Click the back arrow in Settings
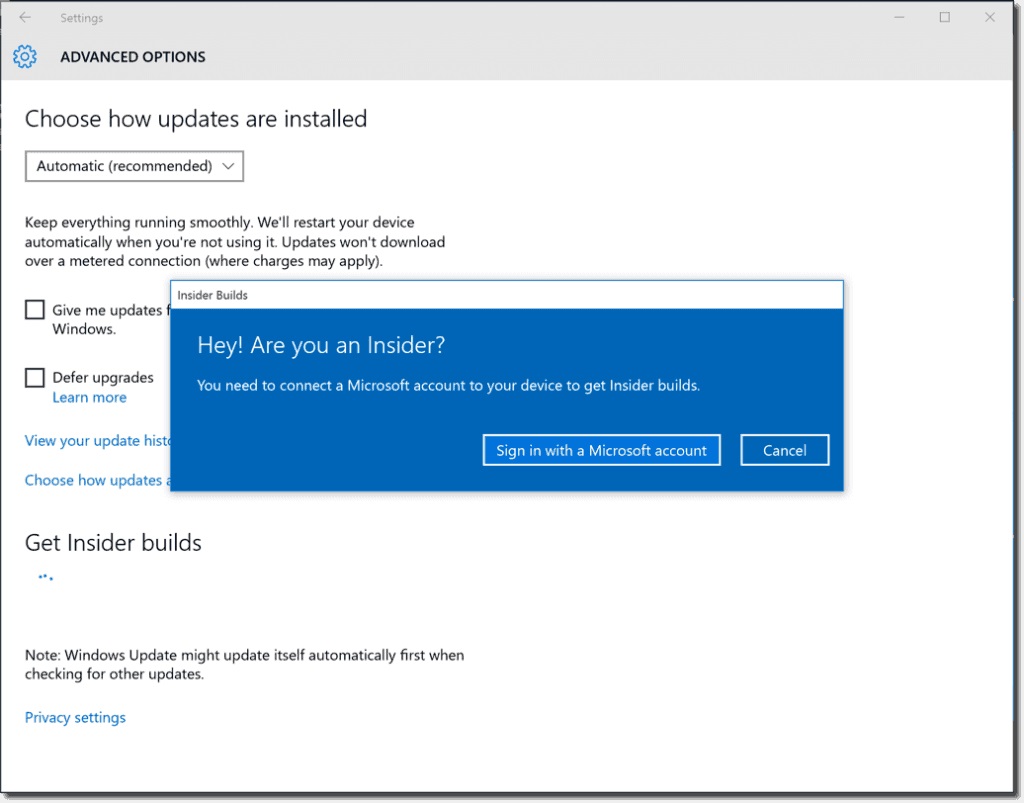This screenshot has width=1024, height=803. (25, 18)
